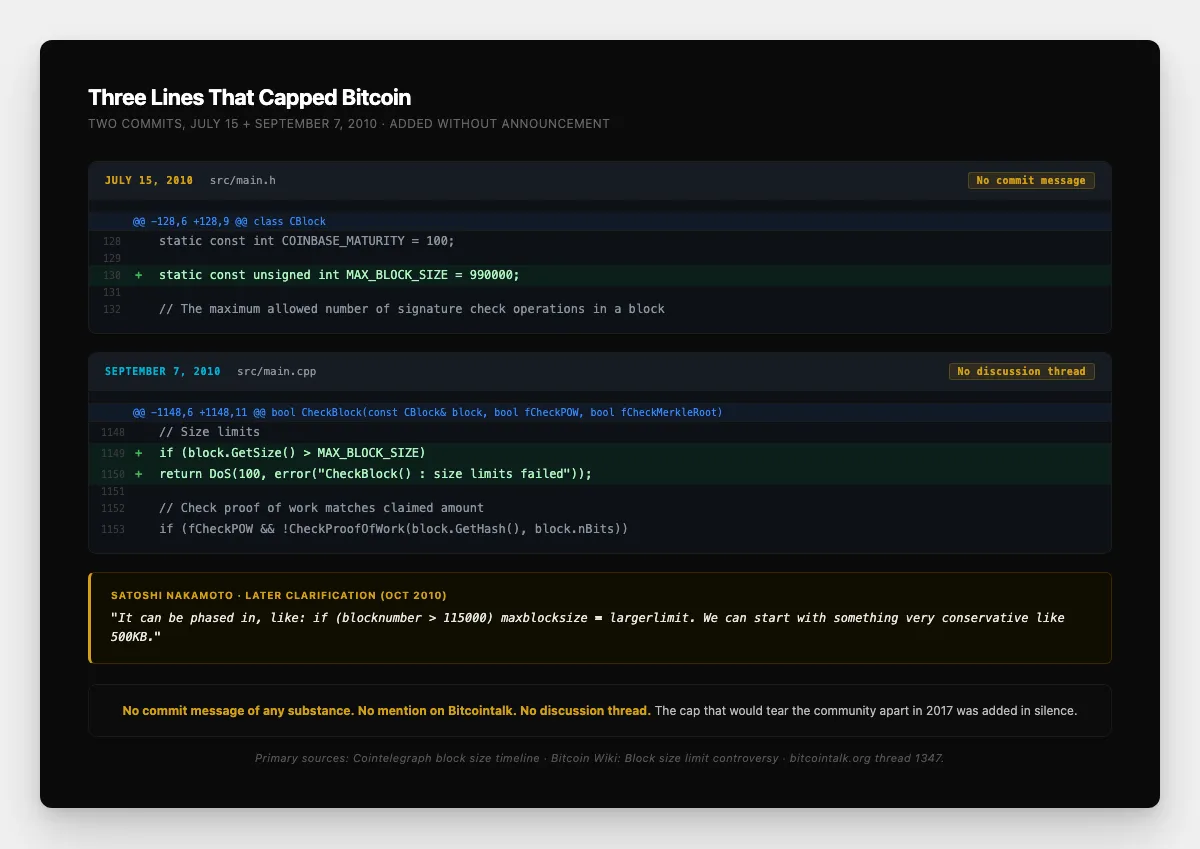Click line number 1153 in the gutter

pyautogui.click(x=113, y=528)
